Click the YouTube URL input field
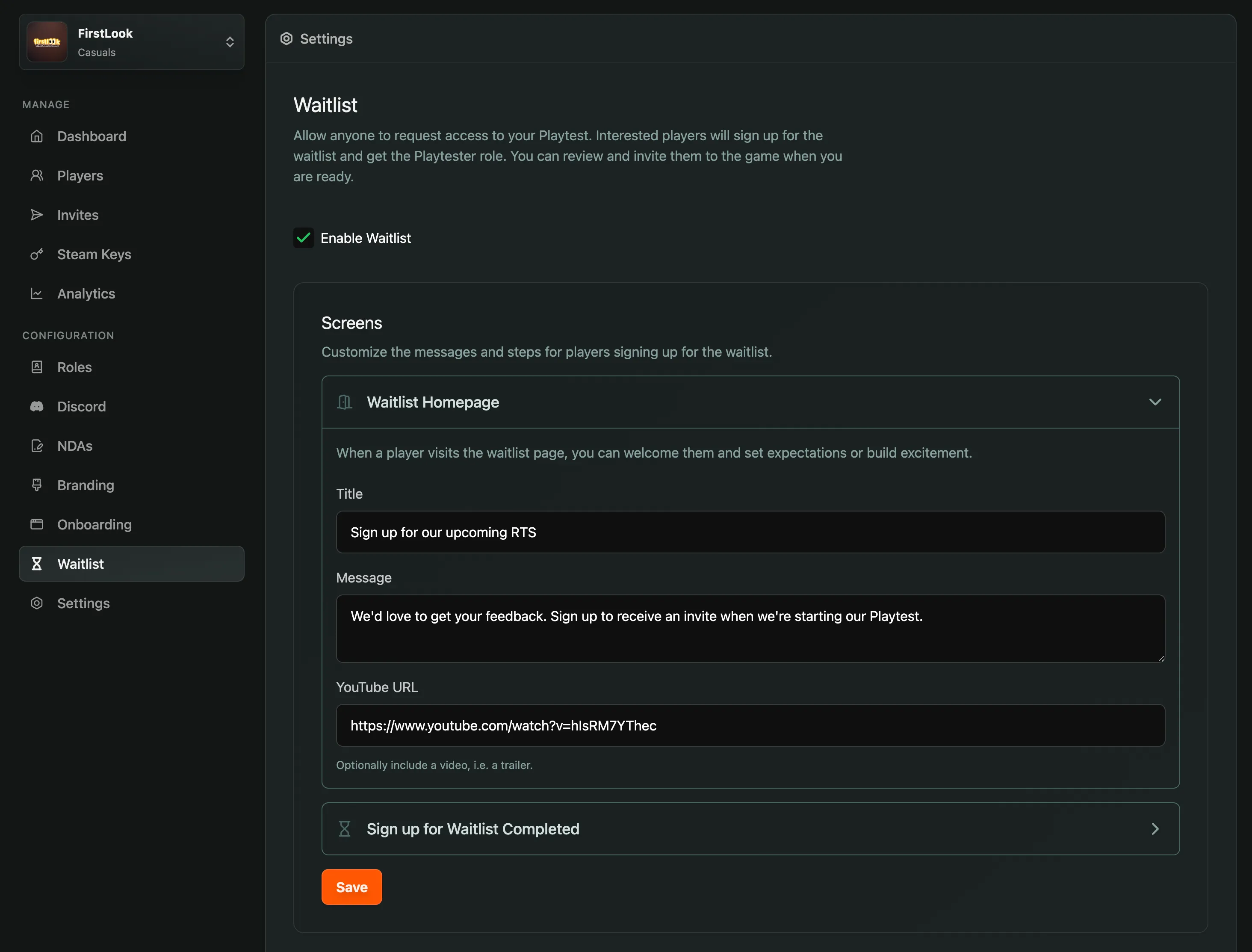 [x=750, y=725]
